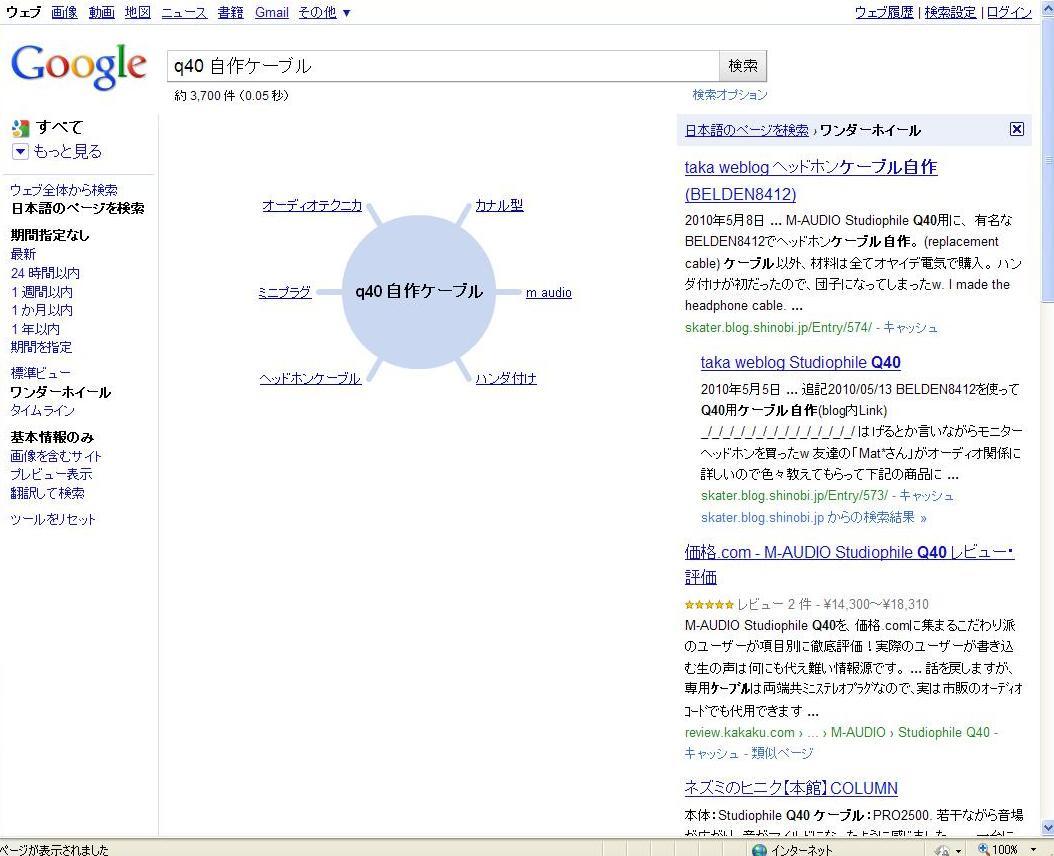Open the 動画 tab
Screen dimensions: 1054x856
(x=102, y=12)
